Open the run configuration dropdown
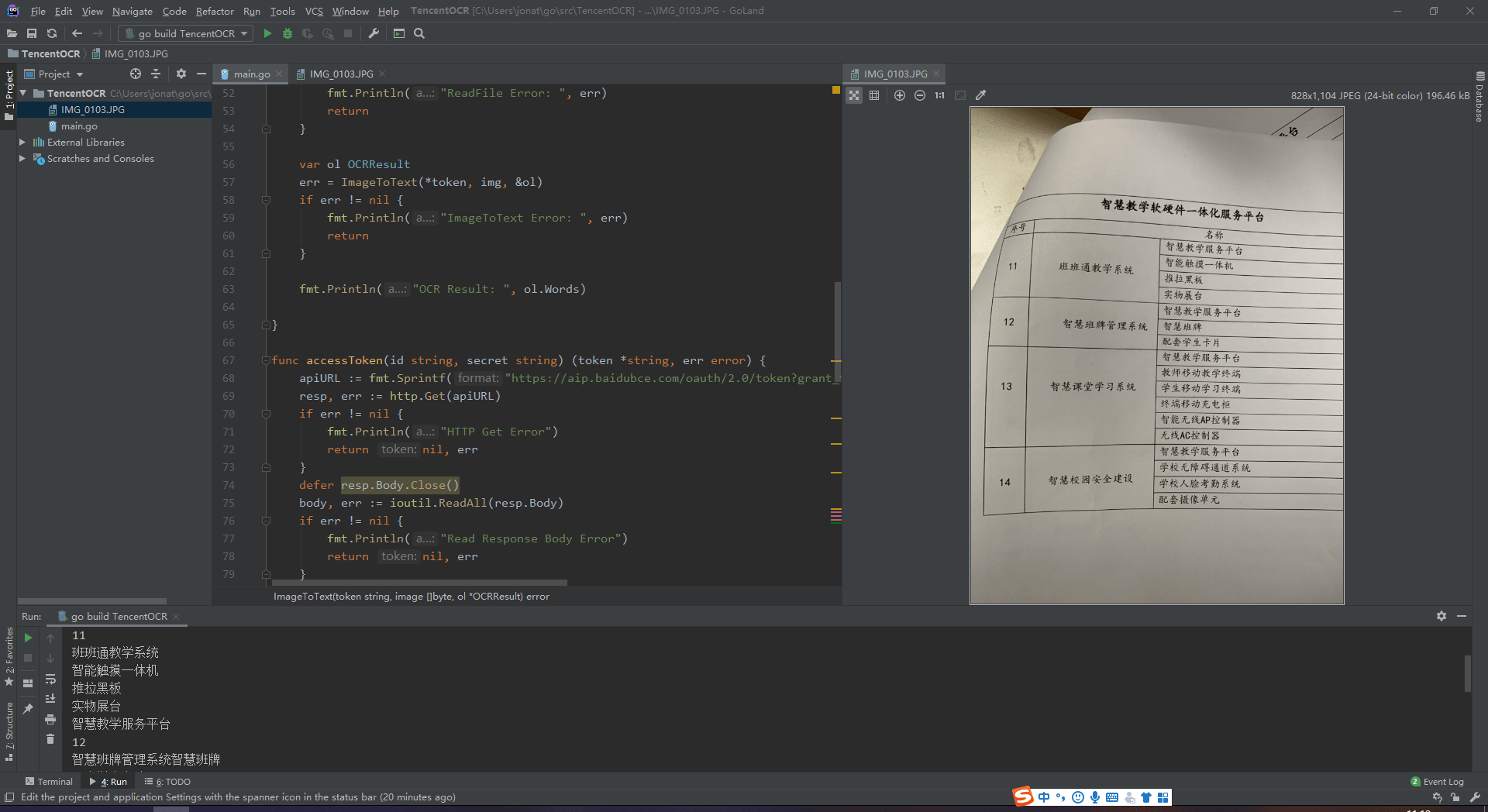Image resolution: width=1488 pixels, height=812 pixels. click(x=187, y=33)
